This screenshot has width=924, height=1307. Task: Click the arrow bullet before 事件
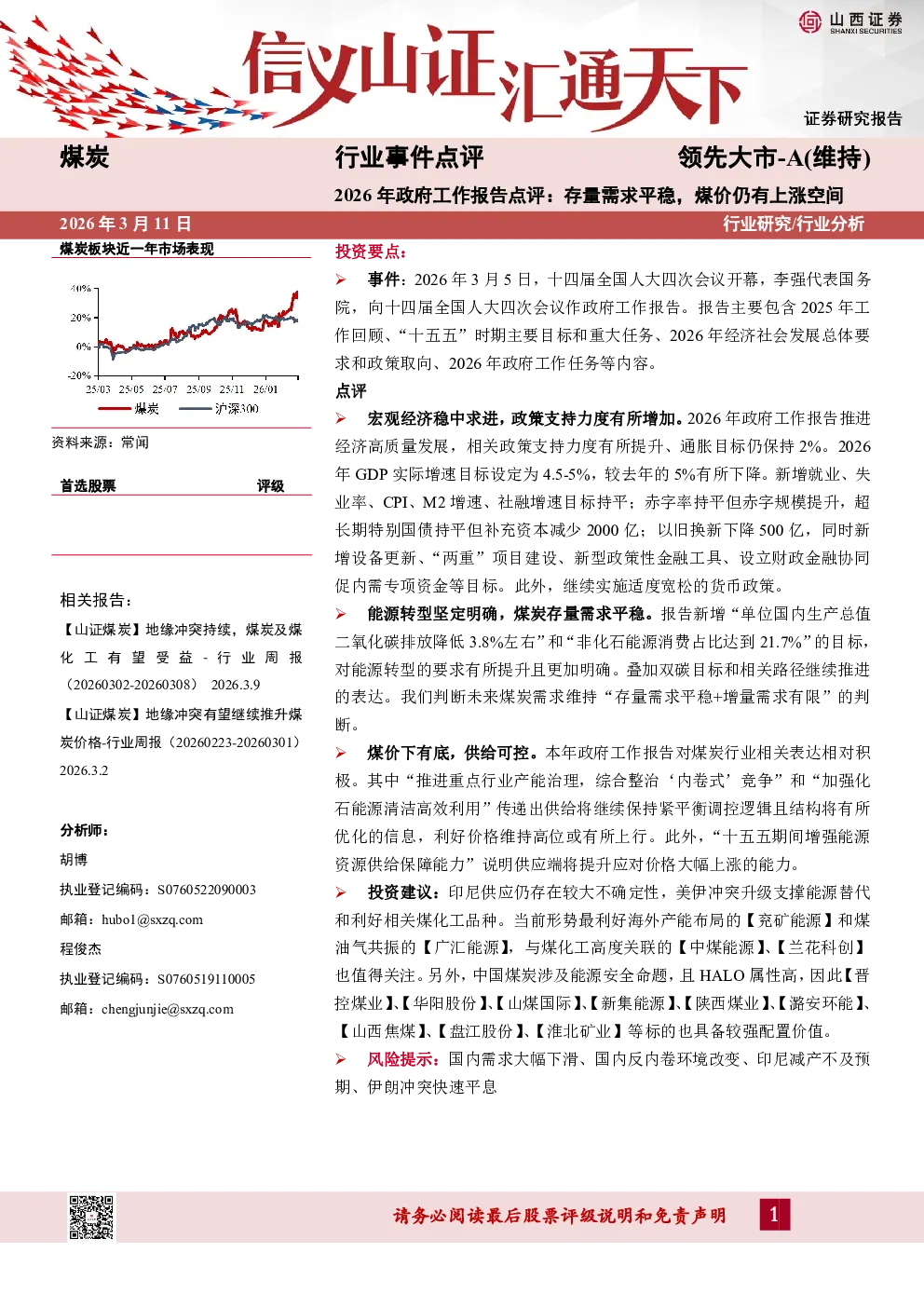click(341, 279)
